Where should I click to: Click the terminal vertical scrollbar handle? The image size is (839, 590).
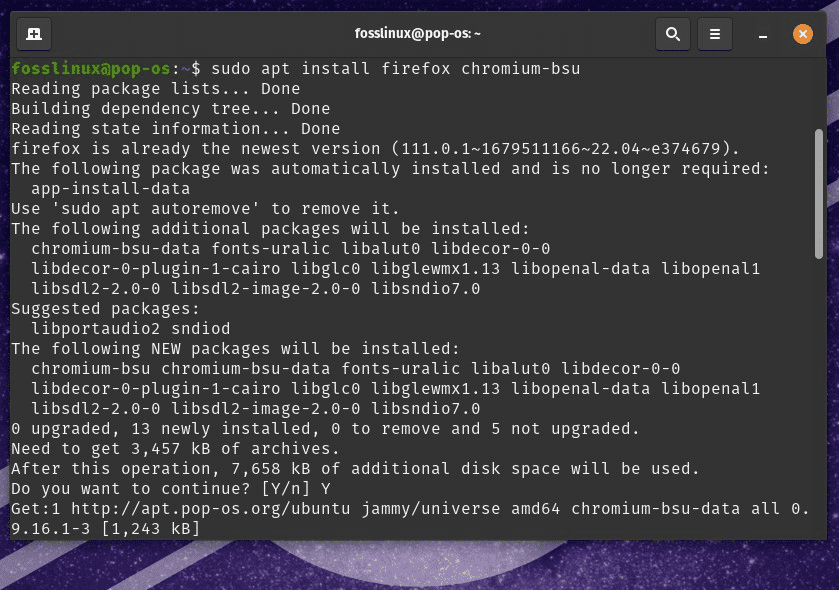(819, 194)
